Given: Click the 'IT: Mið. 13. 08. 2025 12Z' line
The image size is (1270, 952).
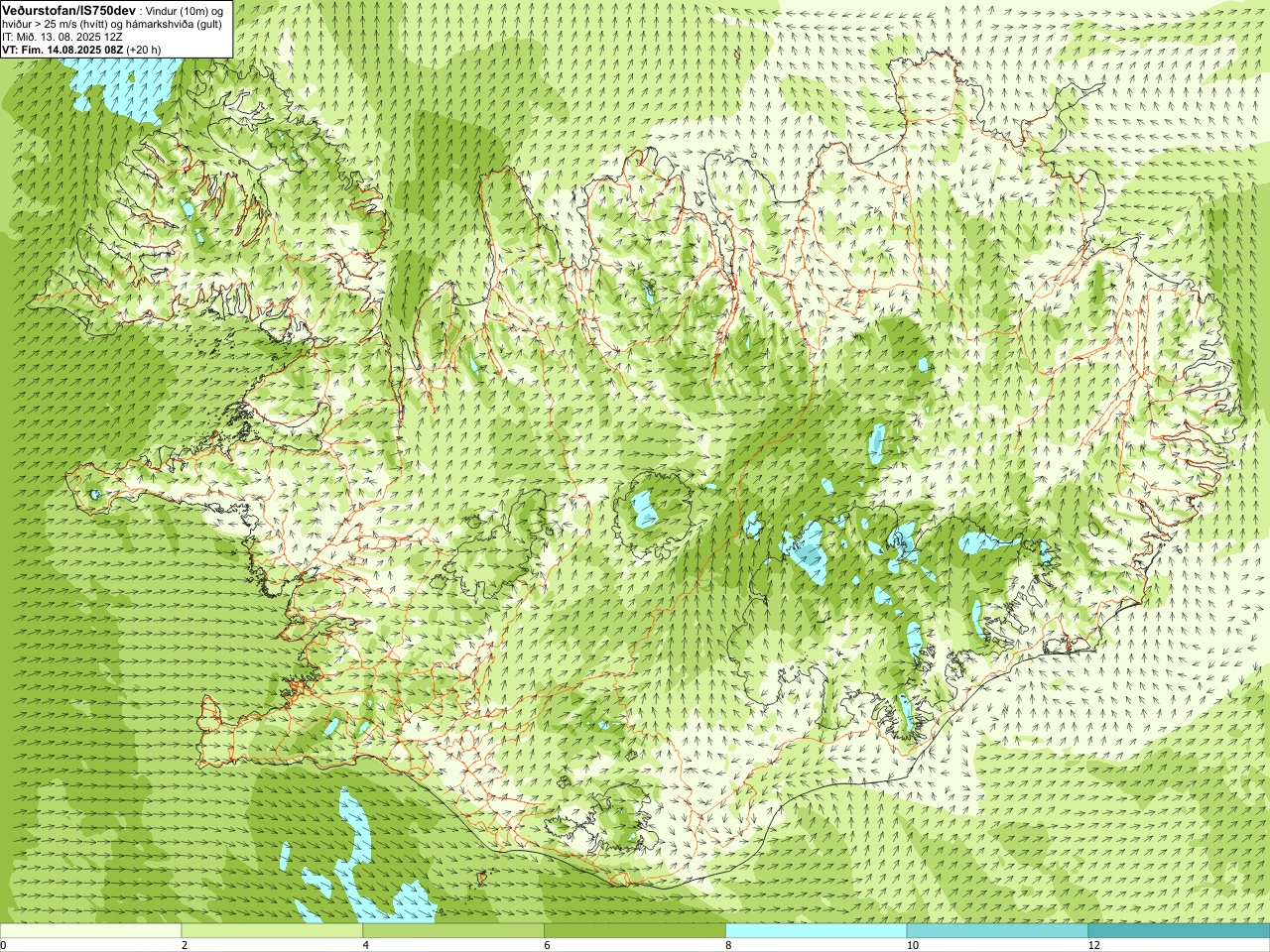Looking at the screenshot, I should point(62,37).
